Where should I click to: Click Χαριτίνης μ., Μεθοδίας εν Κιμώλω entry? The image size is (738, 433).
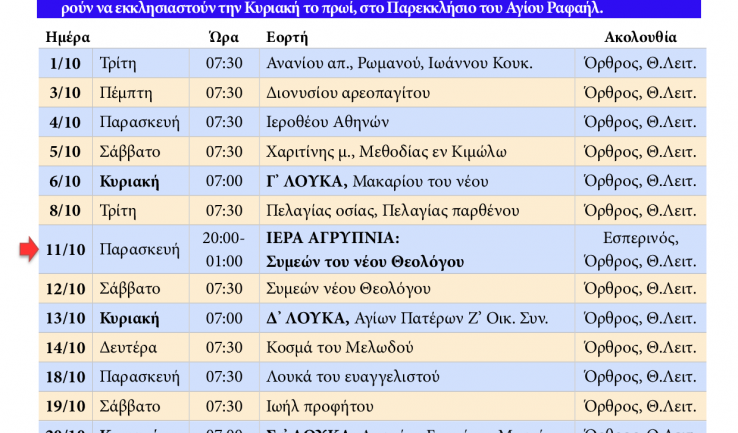pyautogui.click(x=386, y=152)
